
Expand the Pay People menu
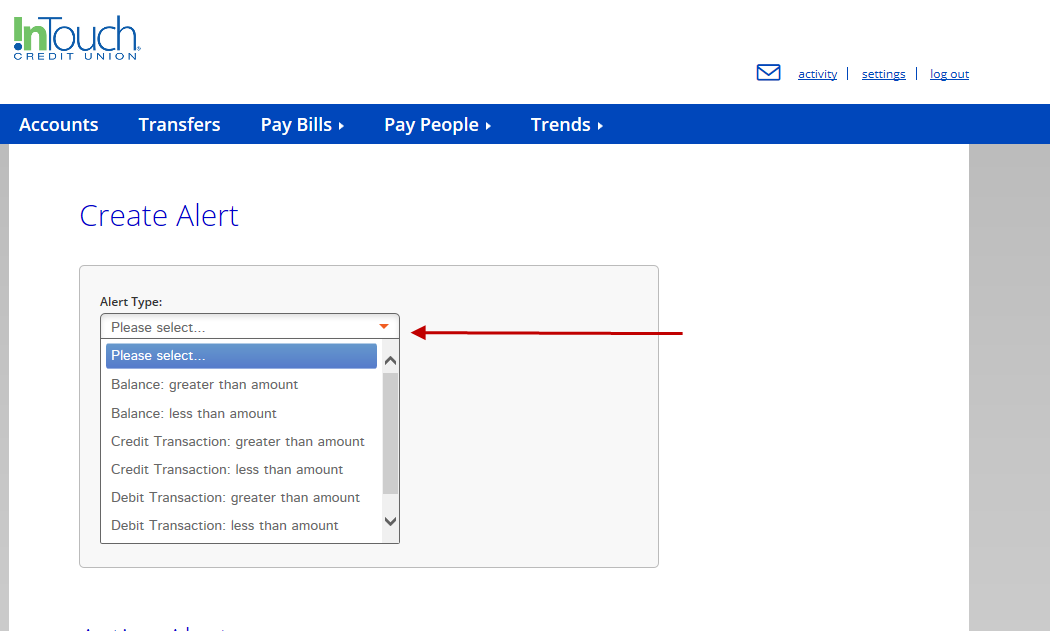[437, 125]
